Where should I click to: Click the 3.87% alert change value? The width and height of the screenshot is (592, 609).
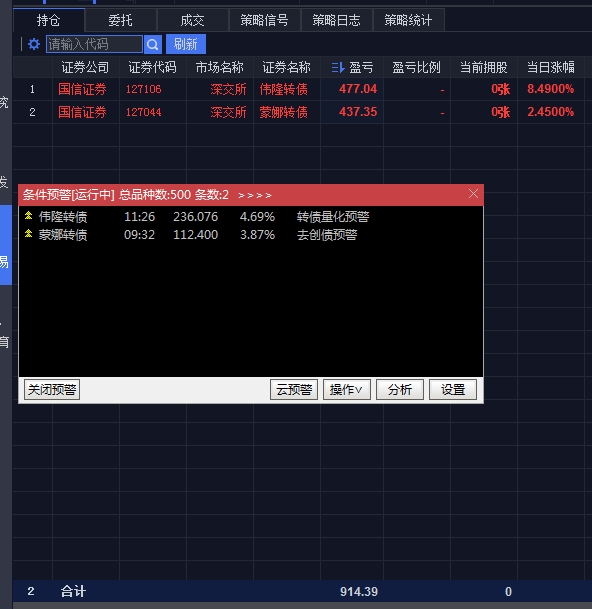(257, 235)
